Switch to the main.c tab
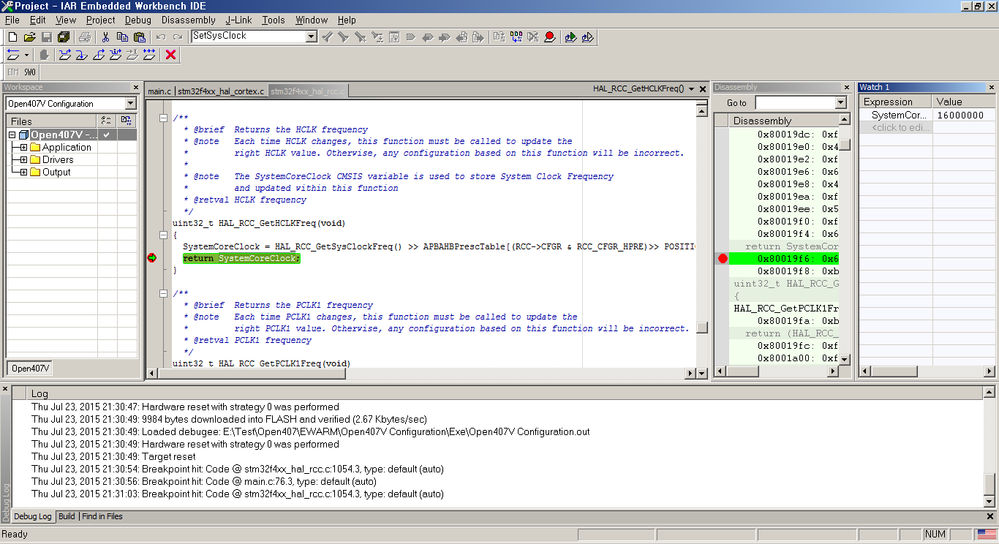999x544 pixels. 159,91
